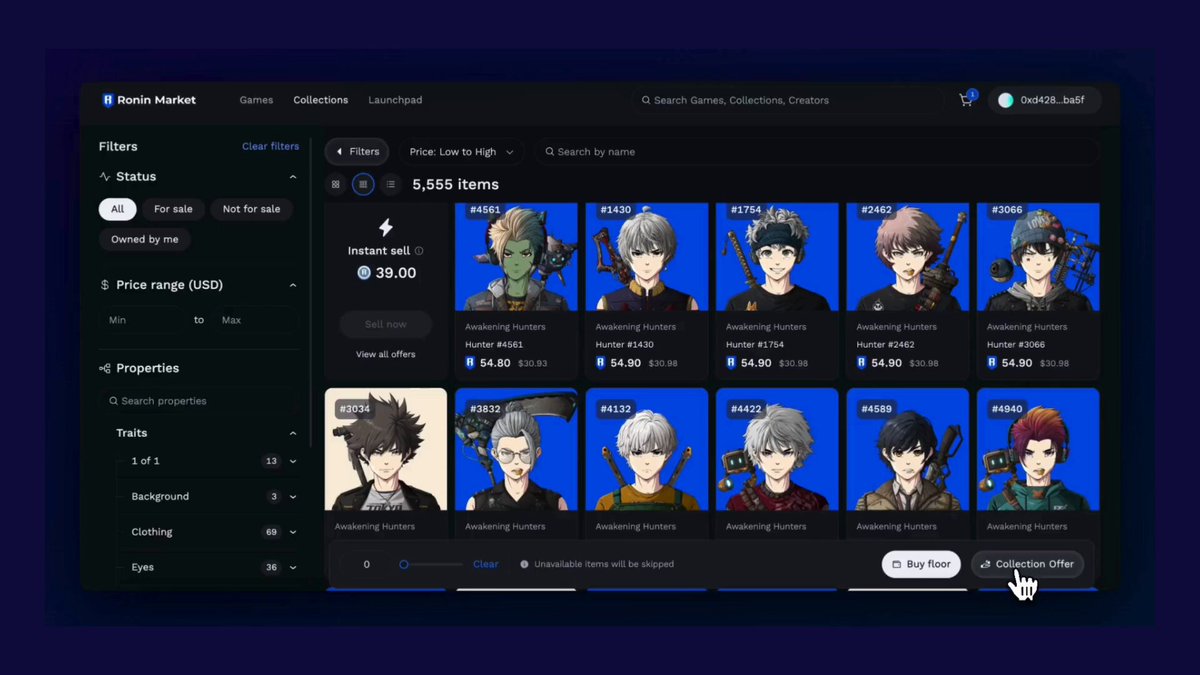Collapse the Traits section
Viewport: 1200px width, 675px height.
coord(293,433)
